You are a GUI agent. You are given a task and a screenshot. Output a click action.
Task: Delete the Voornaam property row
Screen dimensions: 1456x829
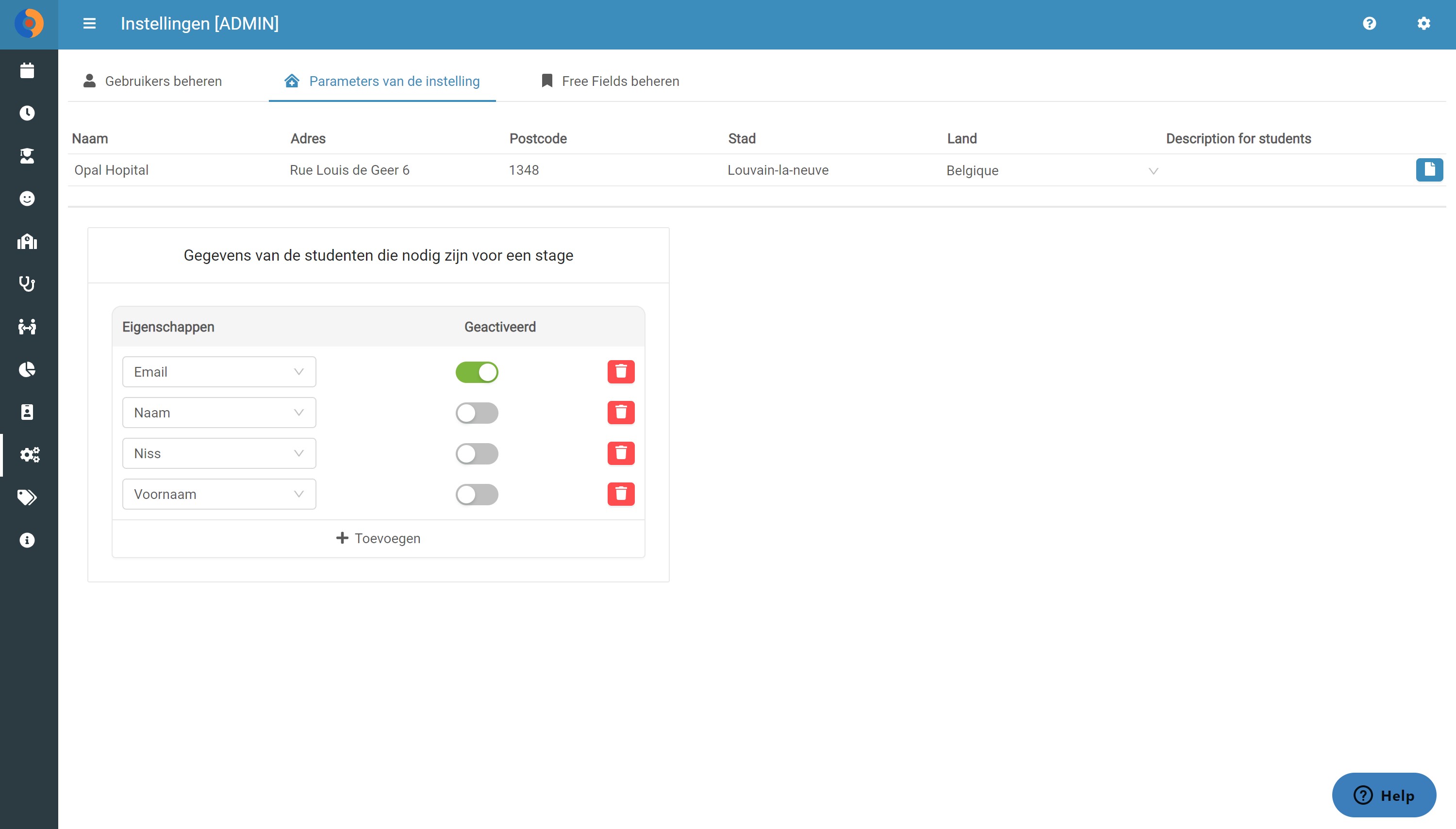coord(621,494)
